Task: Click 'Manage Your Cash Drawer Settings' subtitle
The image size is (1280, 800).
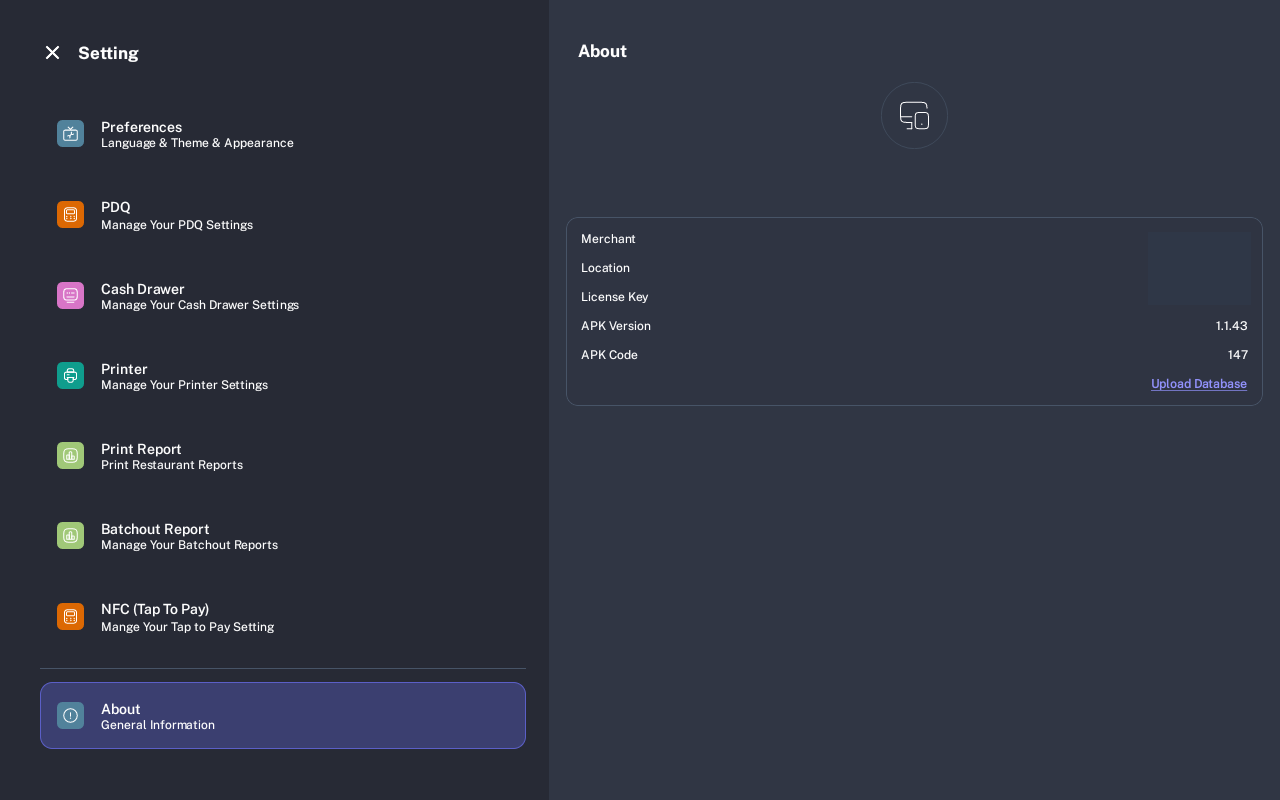Action: point(200,305)
